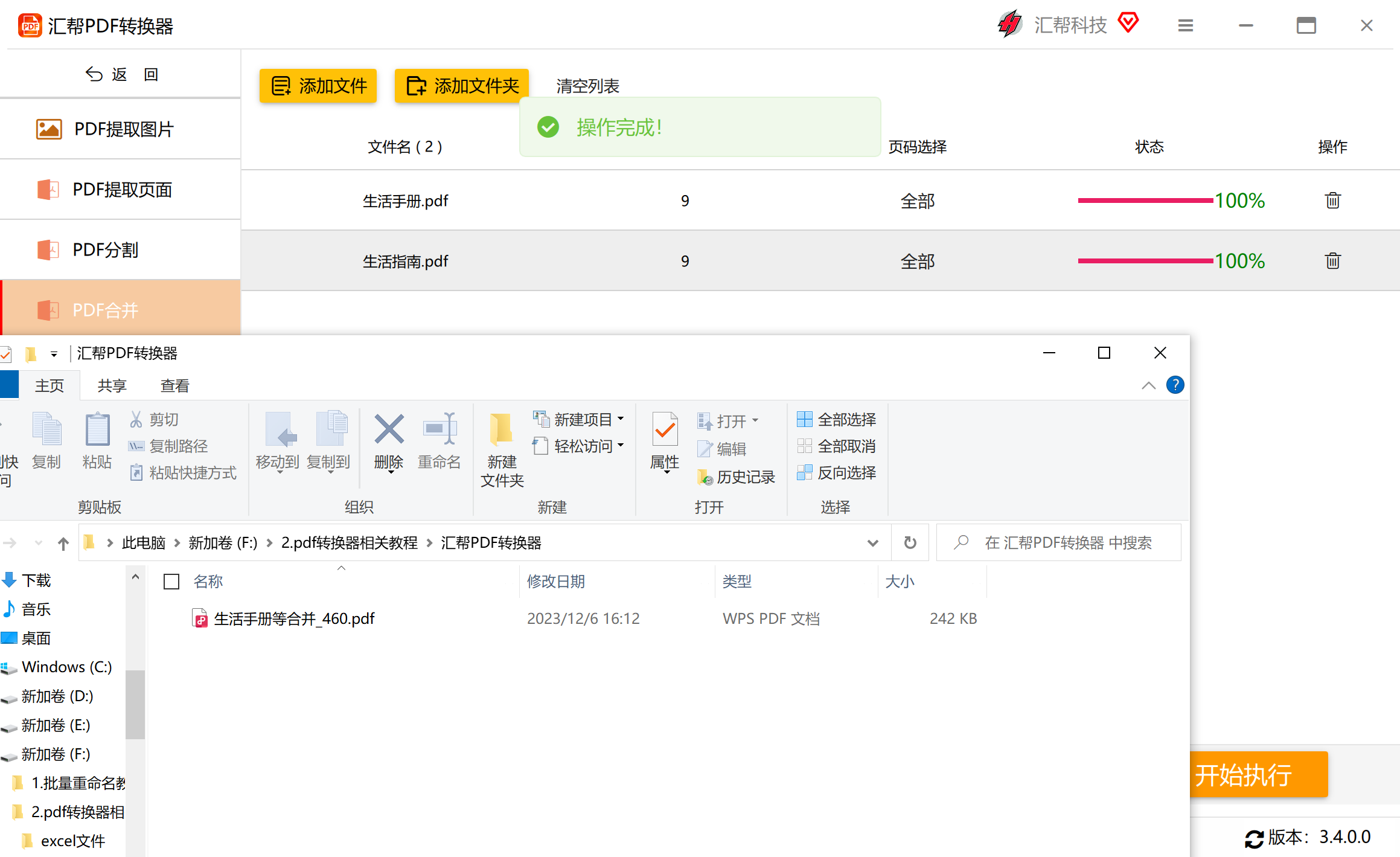Click the search box 在 汇帮PDF转换器 中搜索
The height and width of the screenshot is (857, 1400).
[1059, 543]
